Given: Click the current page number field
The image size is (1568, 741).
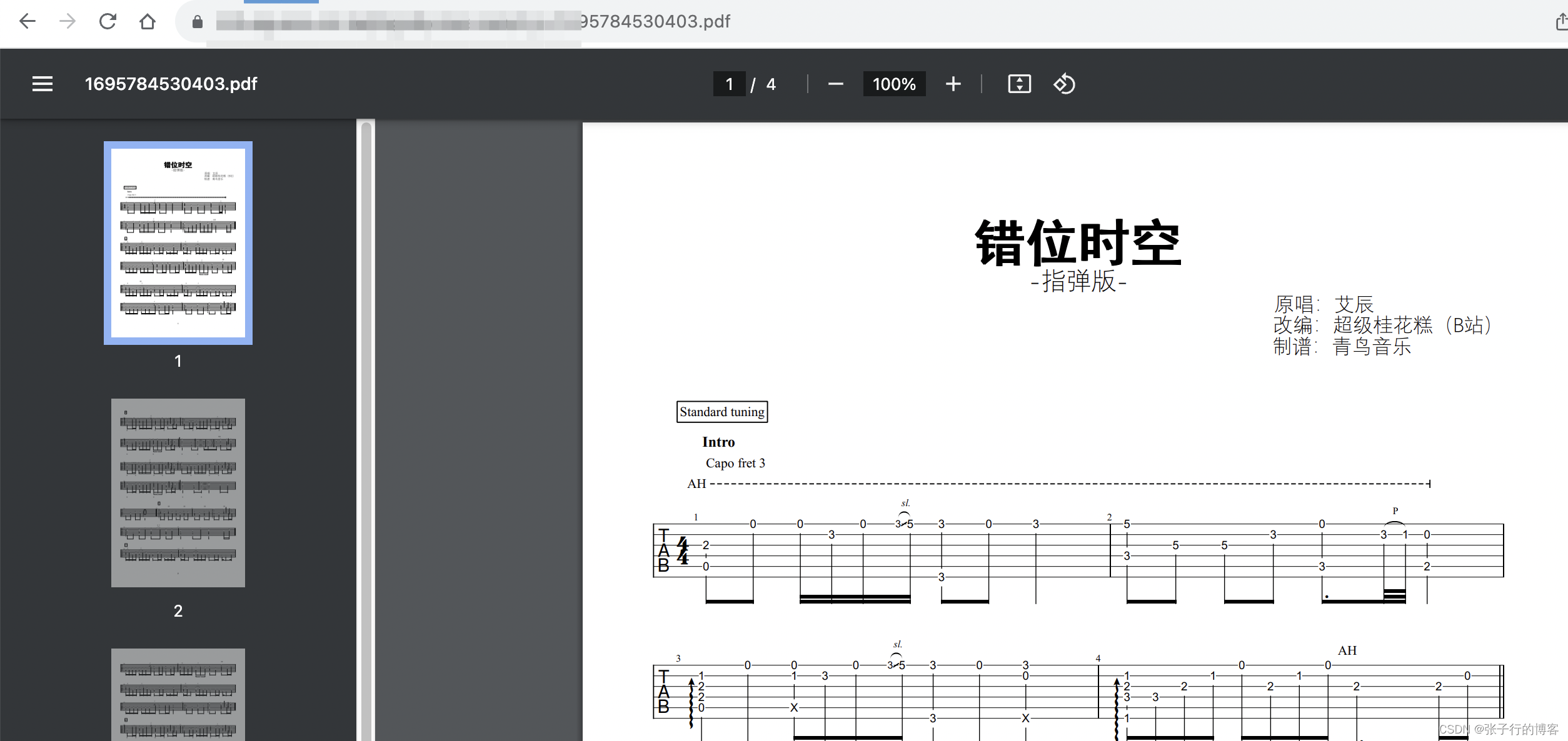Looking at the screenshot, I should 729,84.
